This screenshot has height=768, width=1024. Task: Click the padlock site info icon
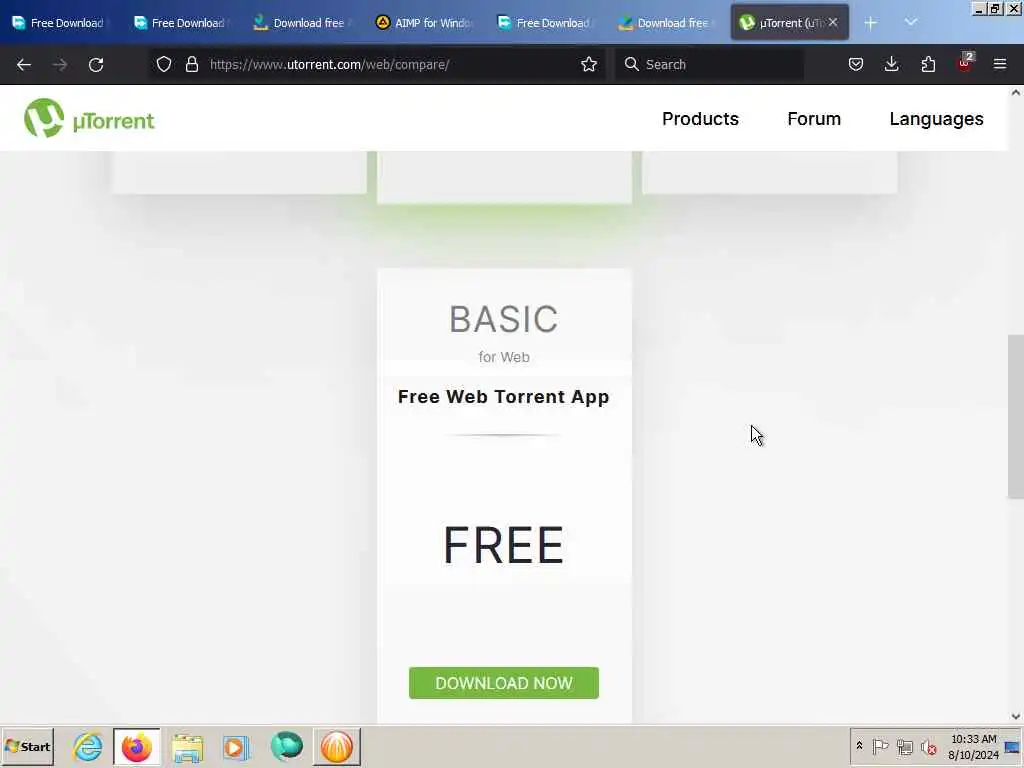pyautogui.click(x=191, y=64)
